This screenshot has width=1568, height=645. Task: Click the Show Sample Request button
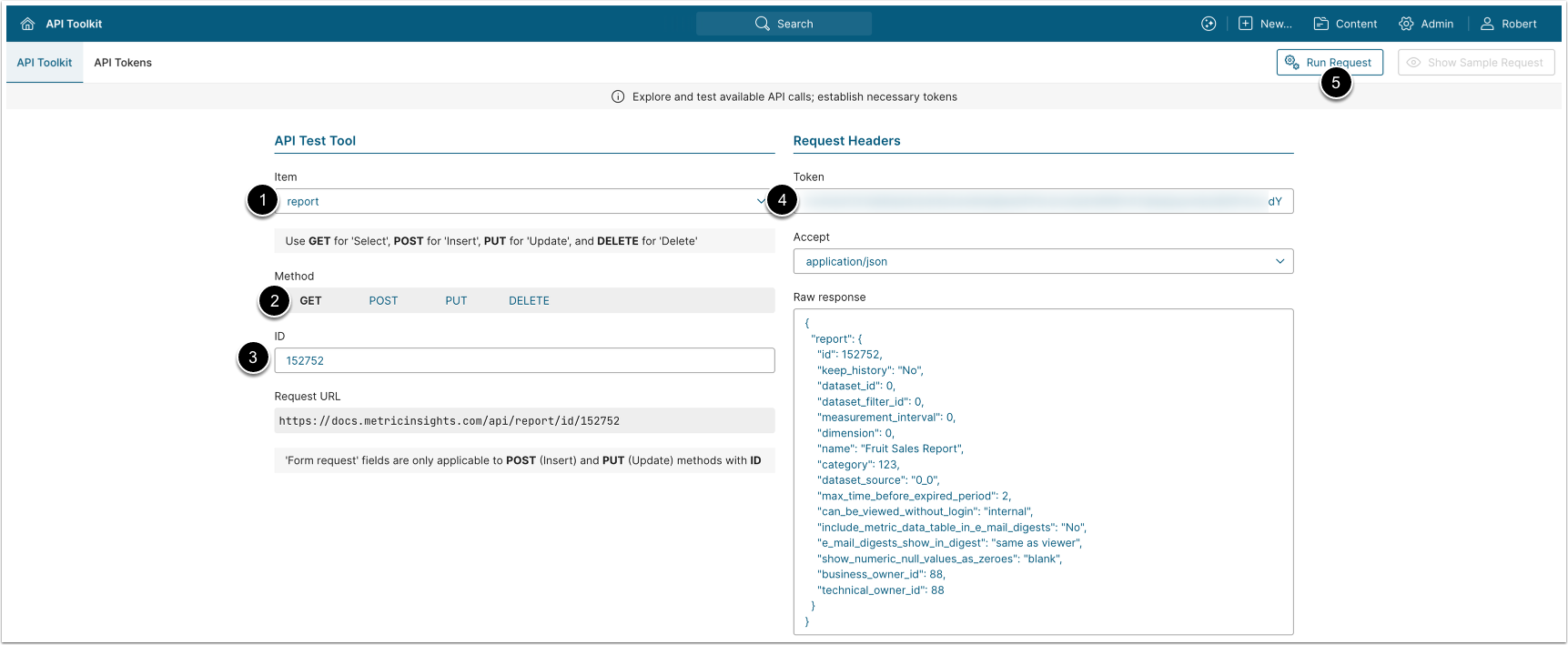coord(1475,63)
